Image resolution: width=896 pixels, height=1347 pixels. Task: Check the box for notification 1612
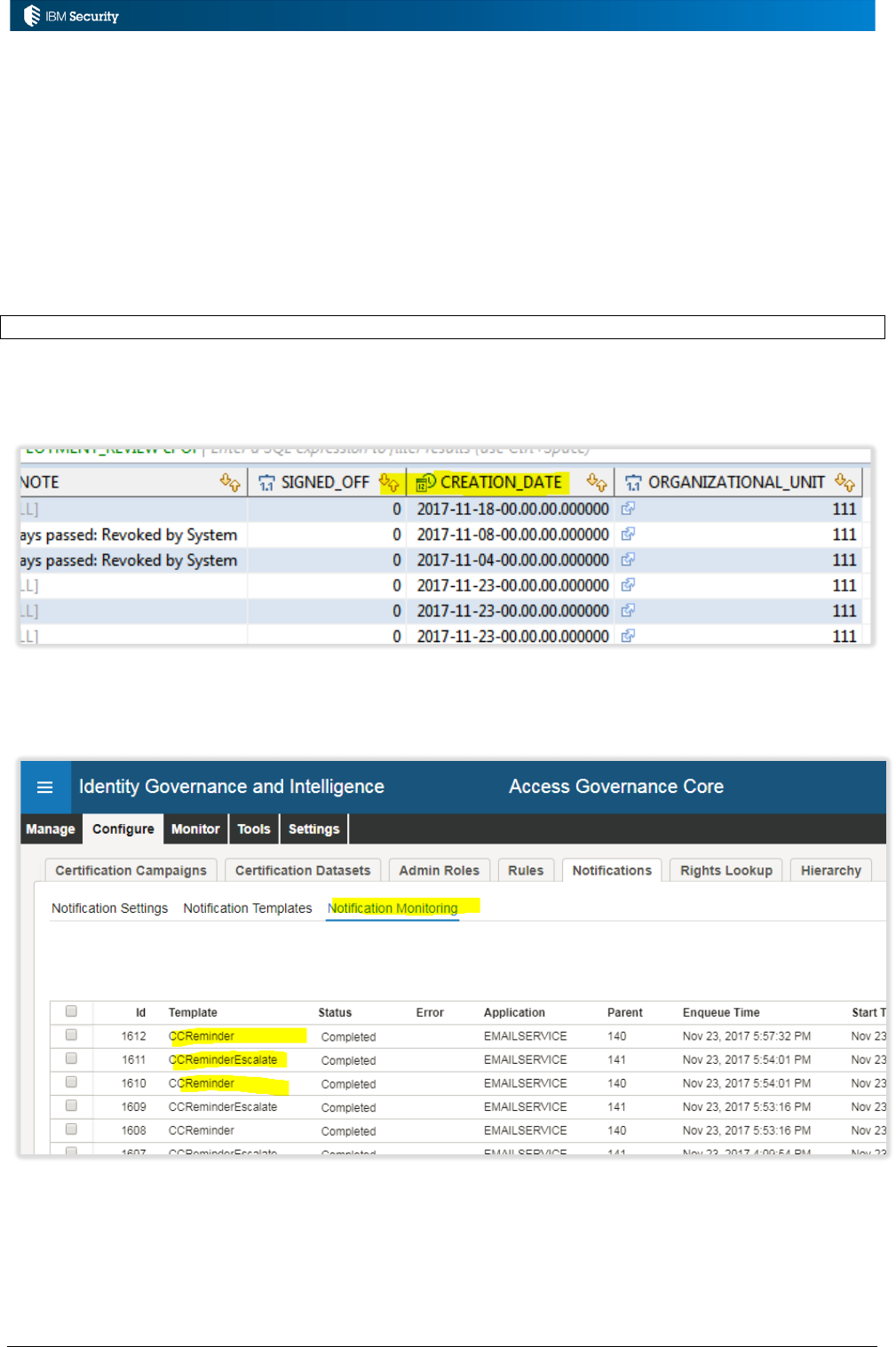pyautogui.click(x=71, y=1034)
